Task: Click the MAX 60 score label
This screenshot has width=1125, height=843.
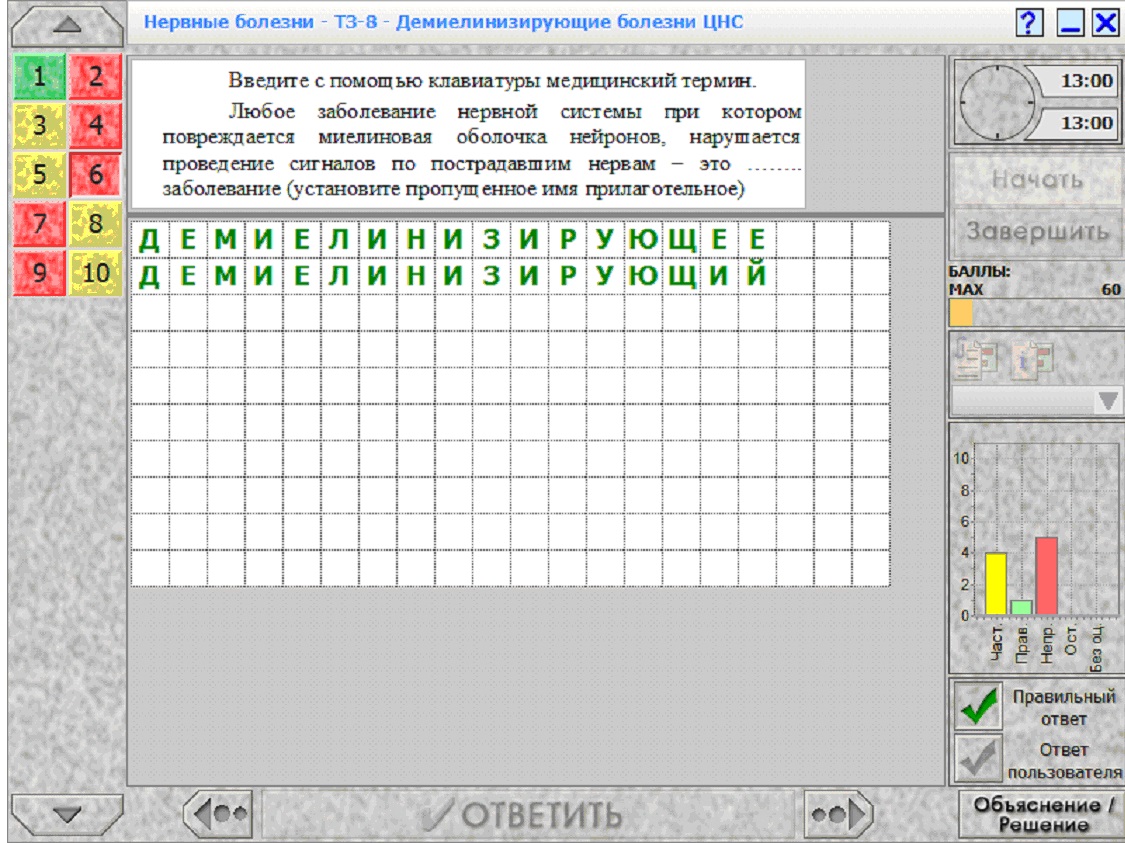Action: click(x=1034, y=289)
